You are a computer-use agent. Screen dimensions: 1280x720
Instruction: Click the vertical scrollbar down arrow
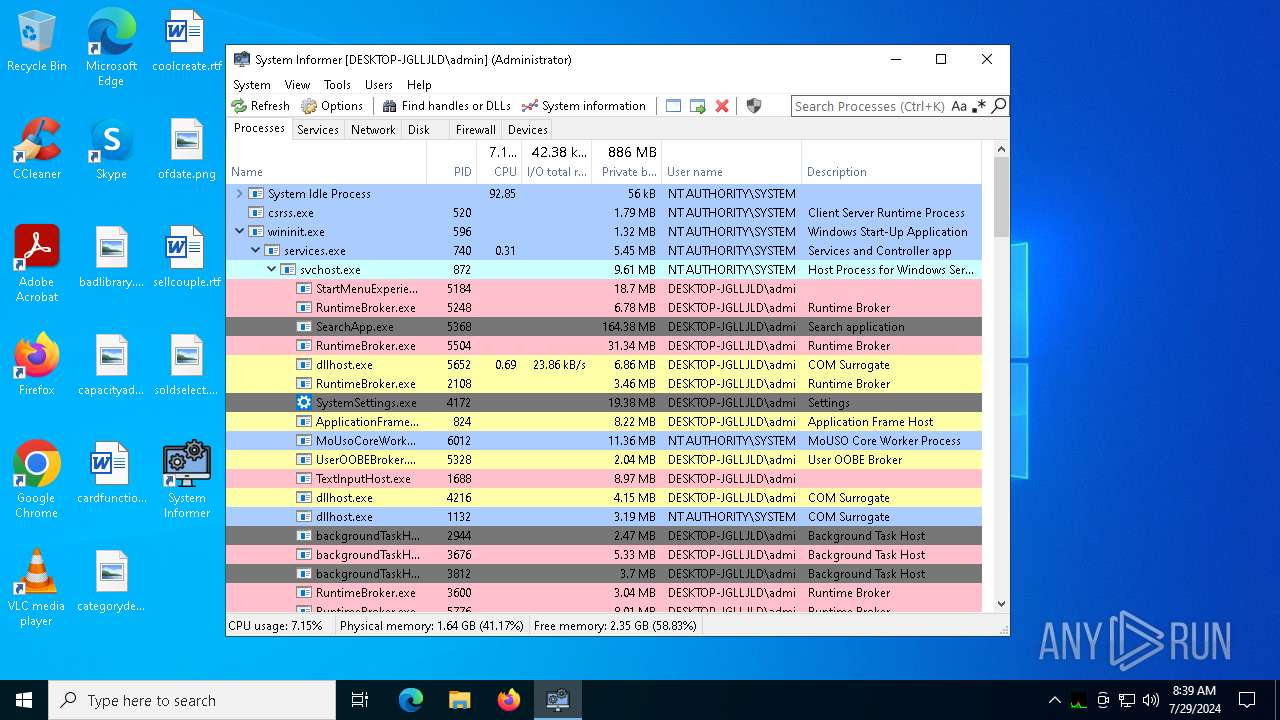(1001, 604)
